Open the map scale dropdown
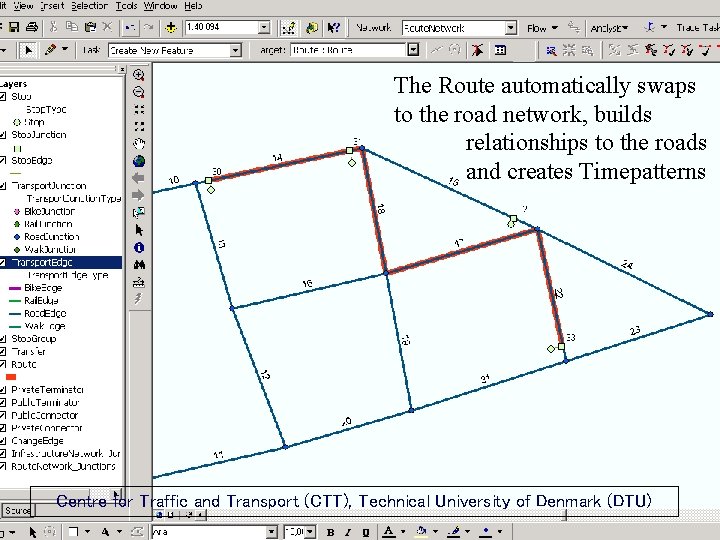Screen dimensions: 720x540 tap(264, 28)
